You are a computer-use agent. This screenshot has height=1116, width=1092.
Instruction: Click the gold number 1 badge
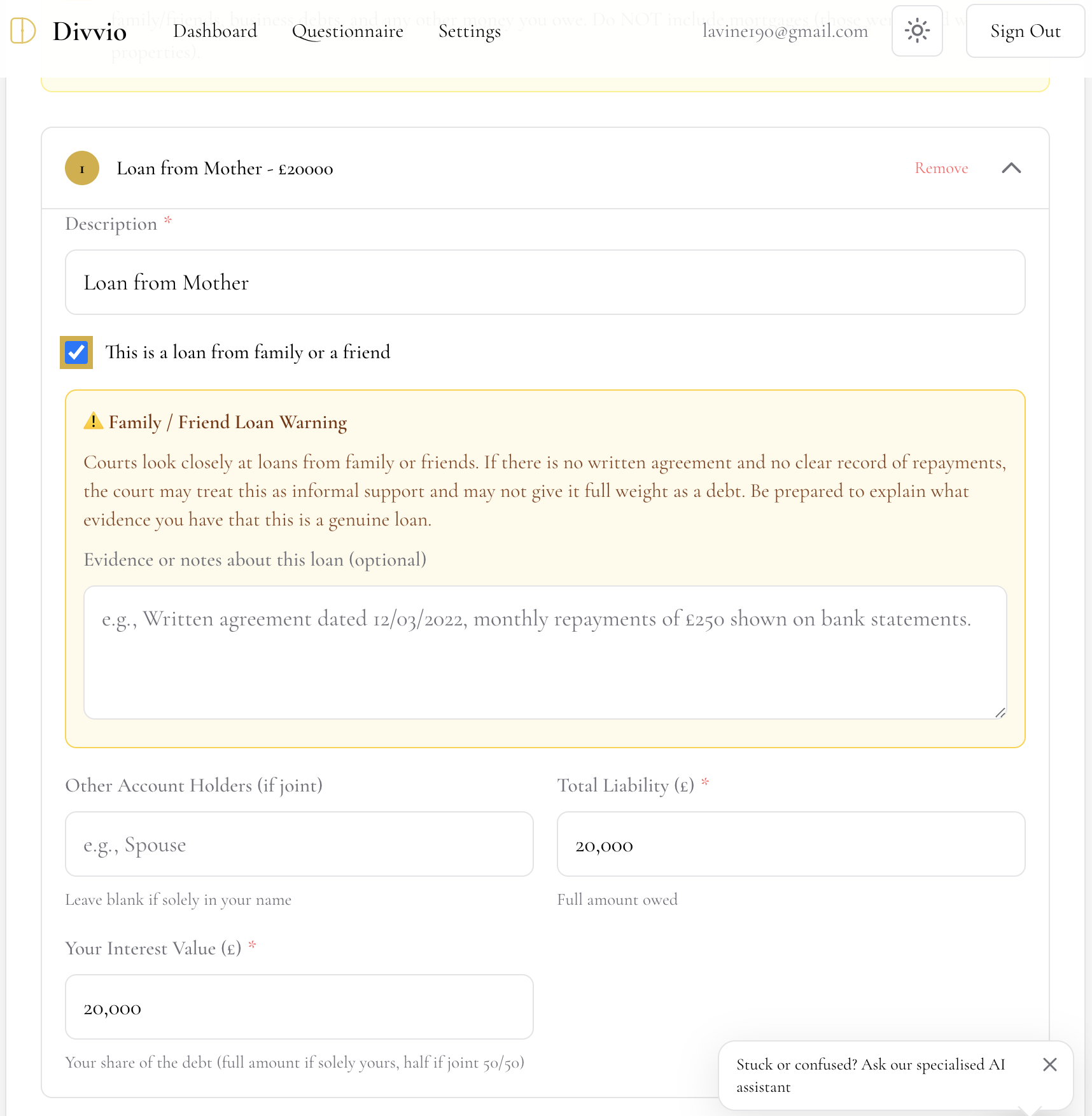(82, 169)
